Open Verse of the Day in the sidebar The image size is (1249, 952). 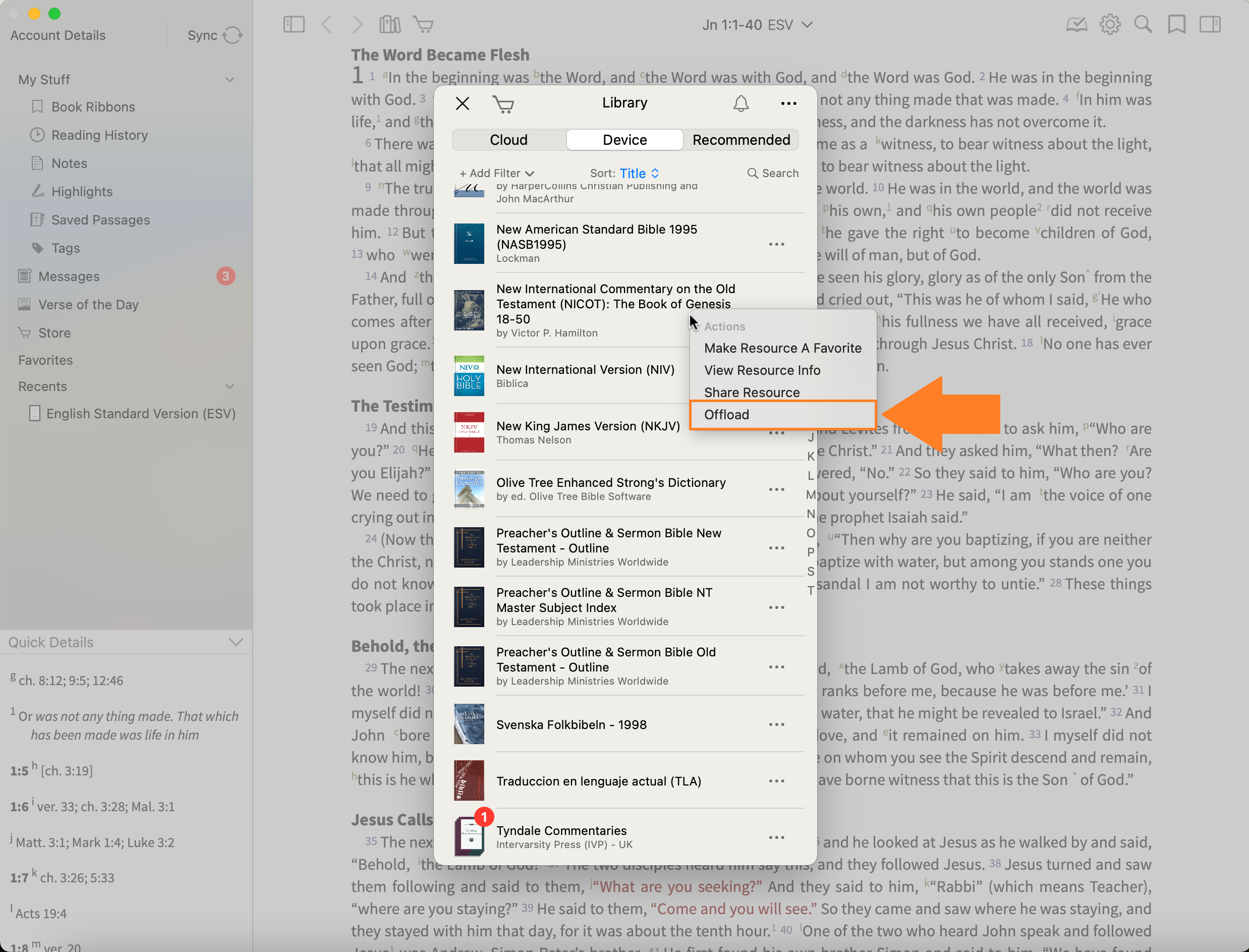tap(88, 305)
